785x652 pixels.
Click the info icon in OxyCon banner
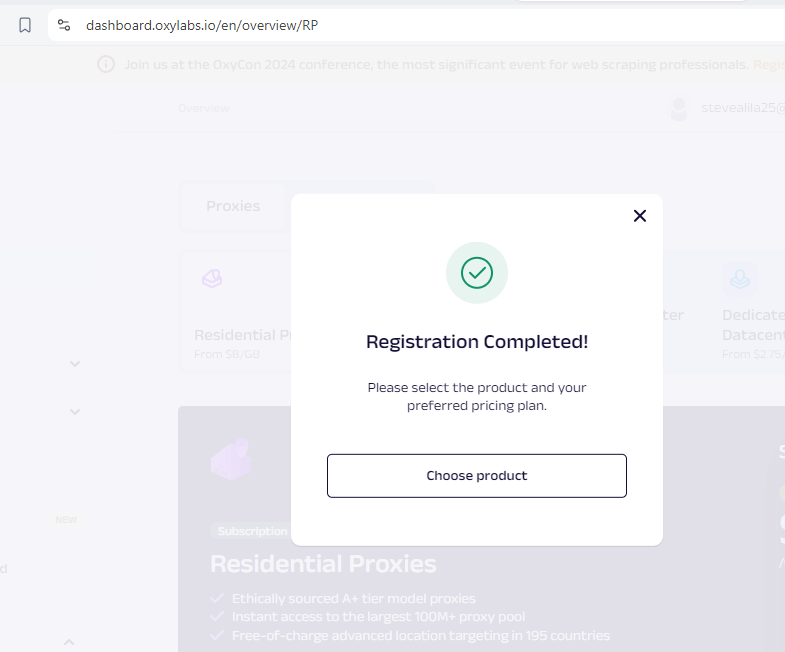tap(106, 64)
